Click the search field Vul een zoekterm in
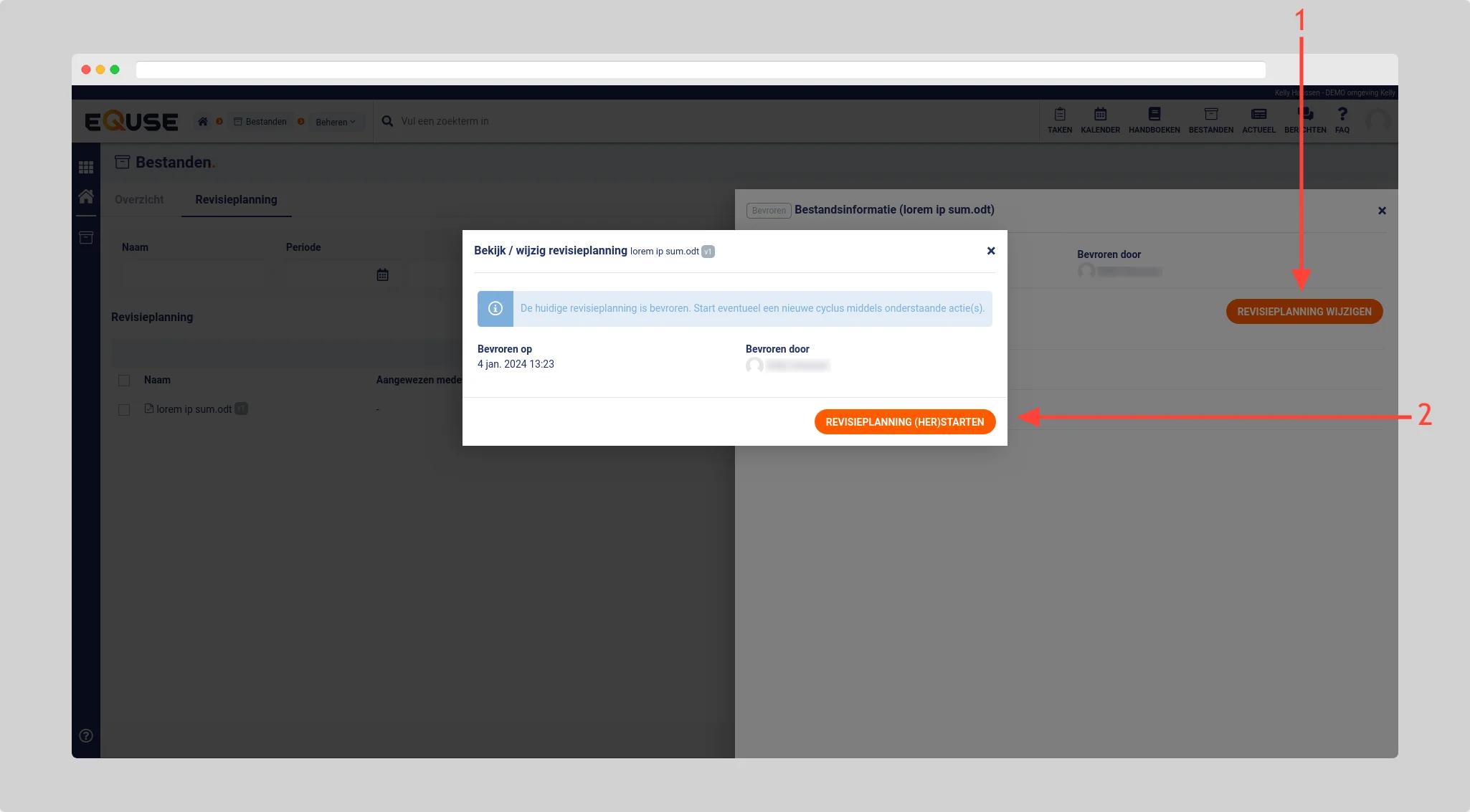This screenshot has width=1470, height=812. point(445,121)
